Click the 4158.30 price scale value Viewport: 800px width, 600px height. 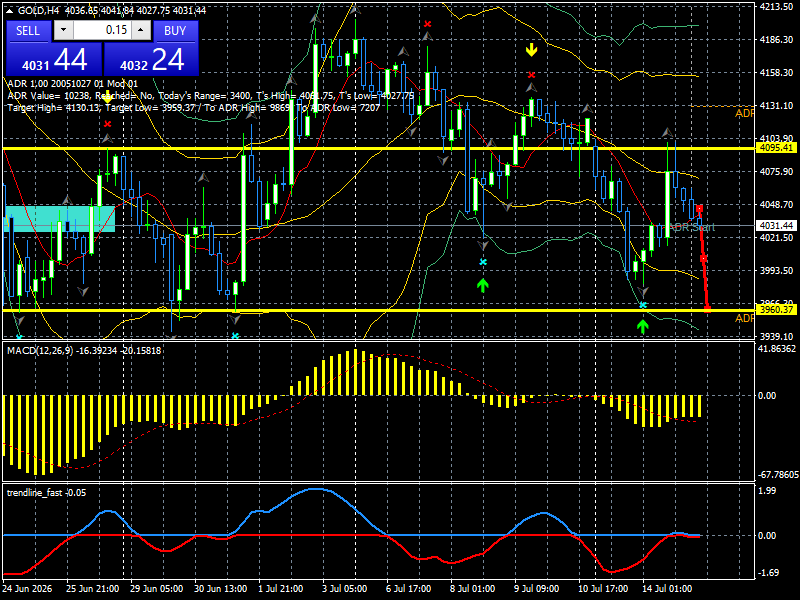click(x=776, y=72)
